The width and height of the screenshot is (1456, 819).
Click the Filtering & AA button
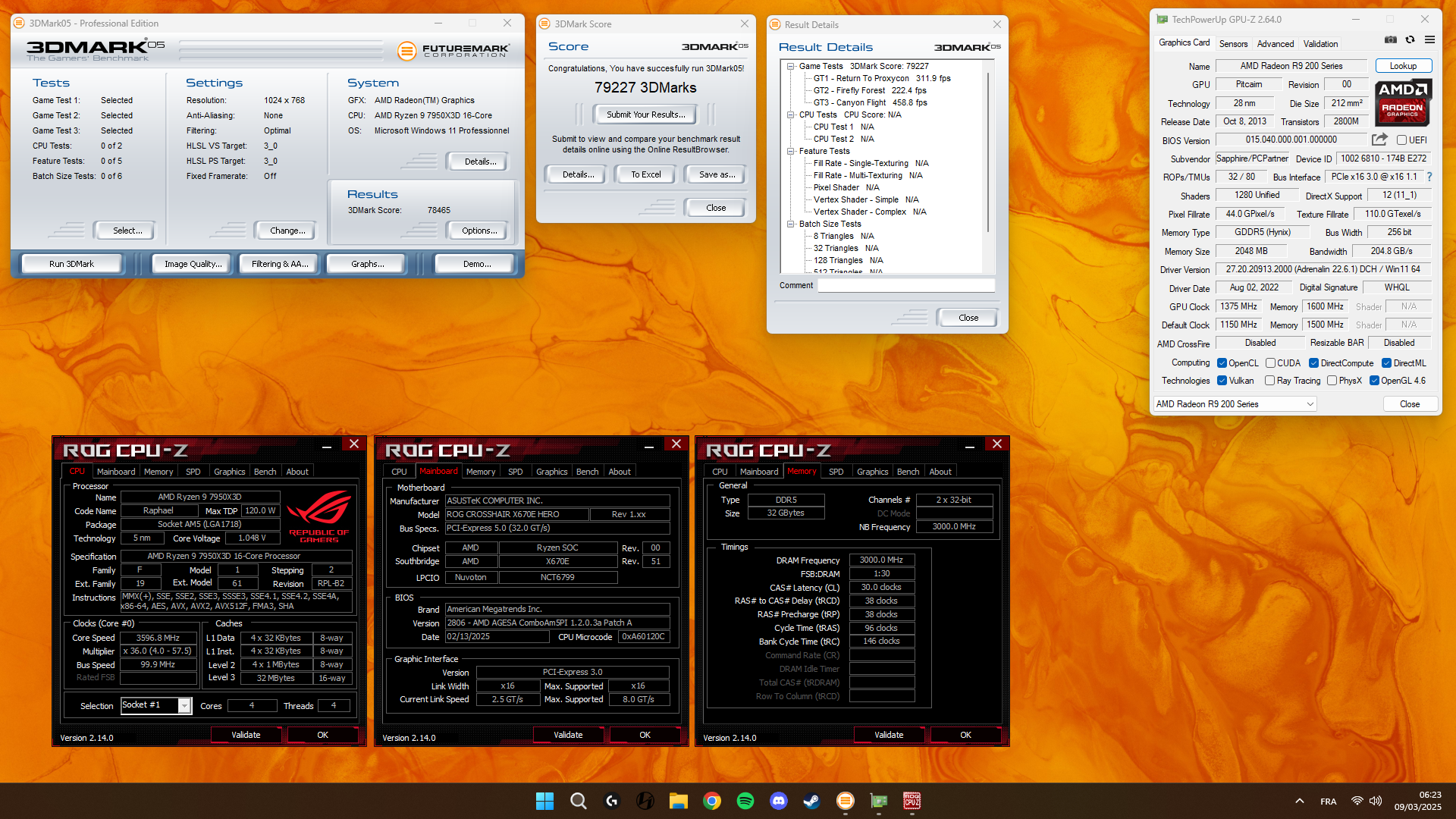280,264
